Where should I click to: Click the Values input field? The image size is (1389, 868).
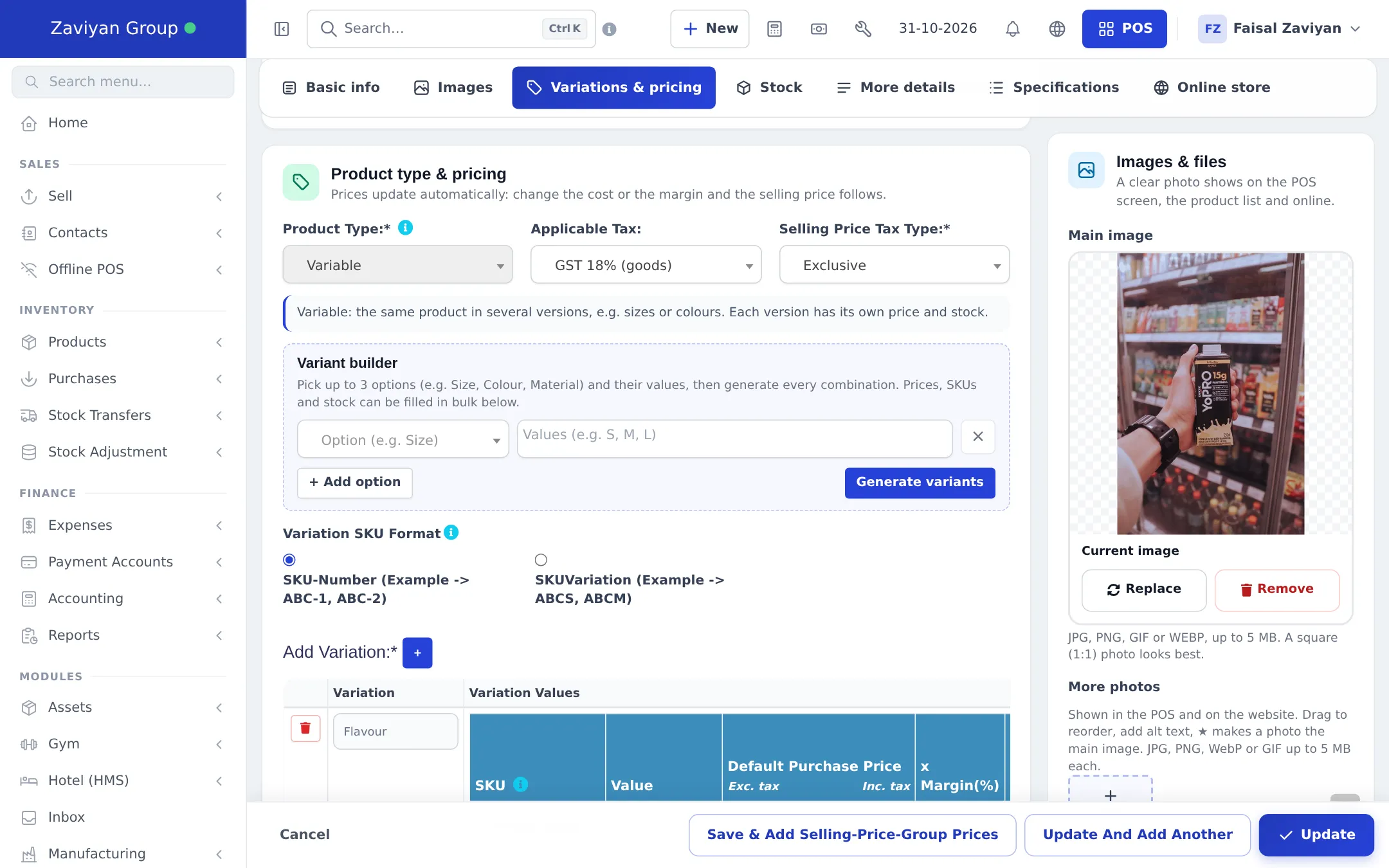(x=734, y=439)
